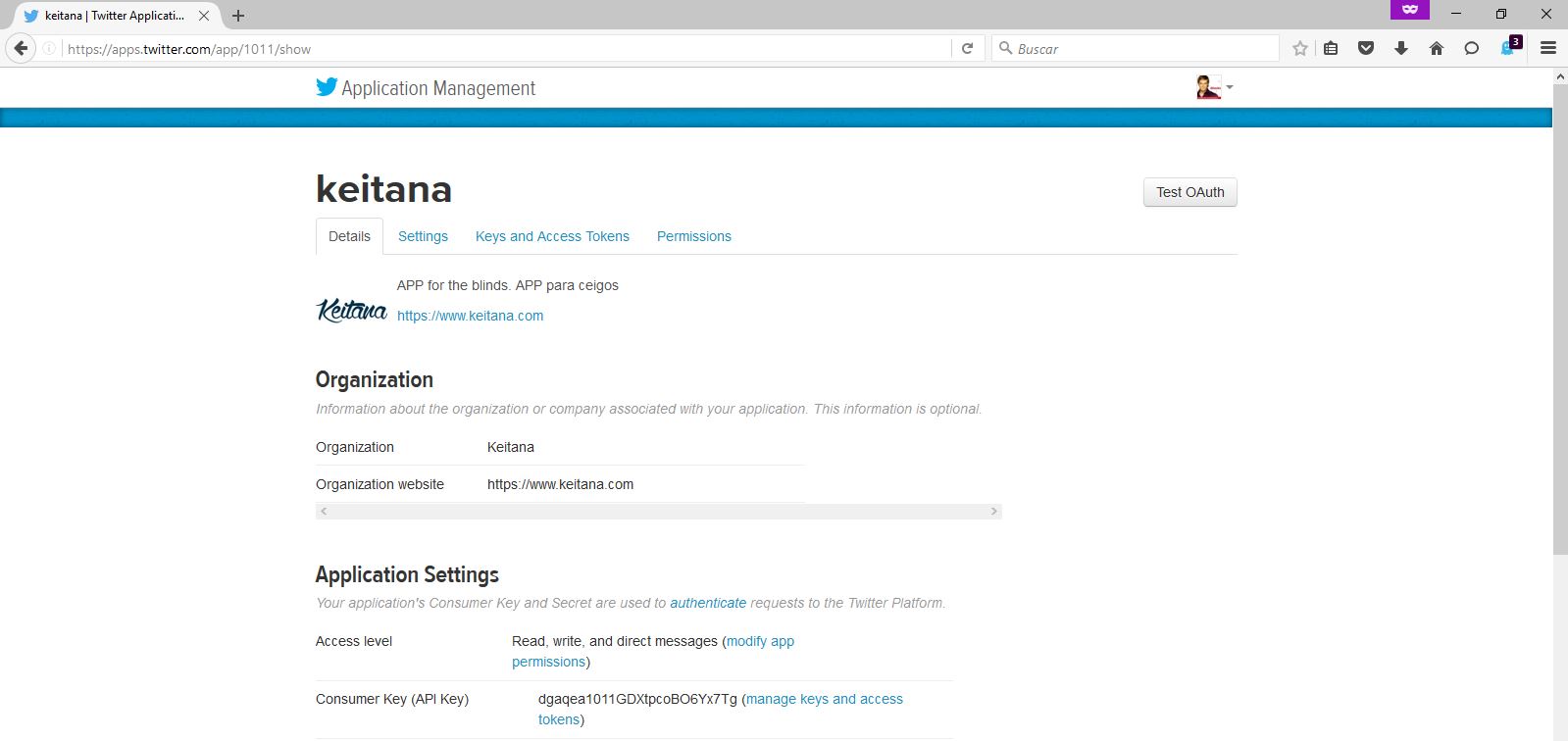The image size is (1568, 741).
Task: Click the 'Access level' label
Action: [354, 641]
